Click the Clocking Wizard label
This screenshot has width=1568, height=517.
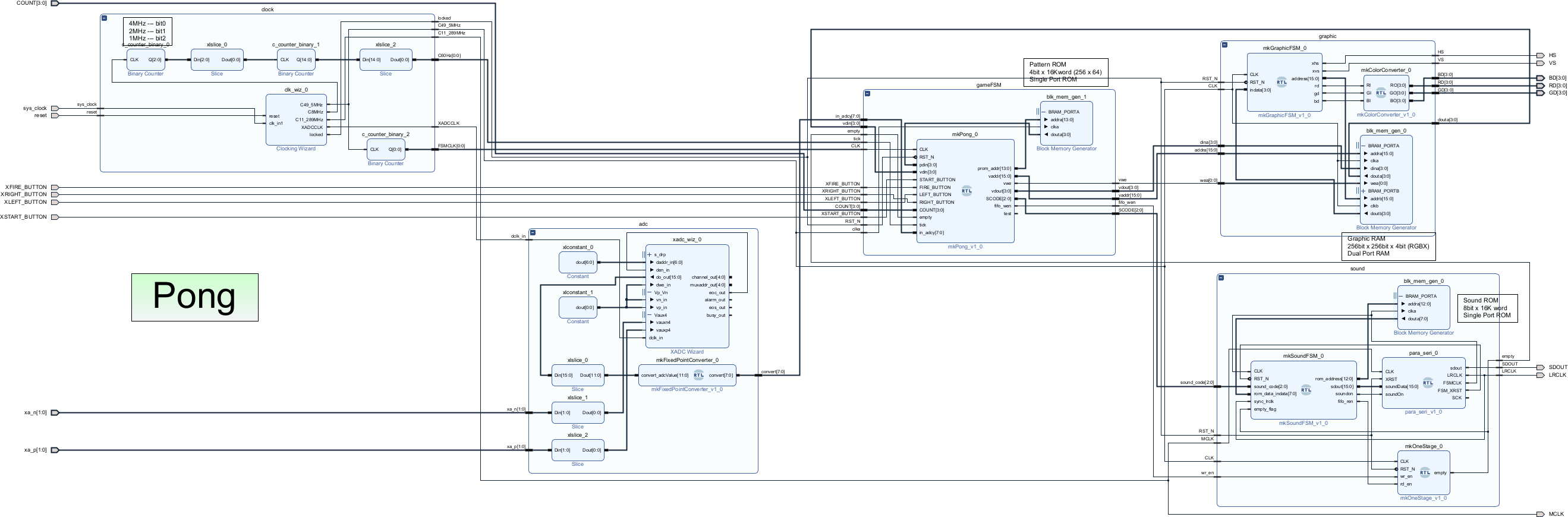click(x=296, y=149)
